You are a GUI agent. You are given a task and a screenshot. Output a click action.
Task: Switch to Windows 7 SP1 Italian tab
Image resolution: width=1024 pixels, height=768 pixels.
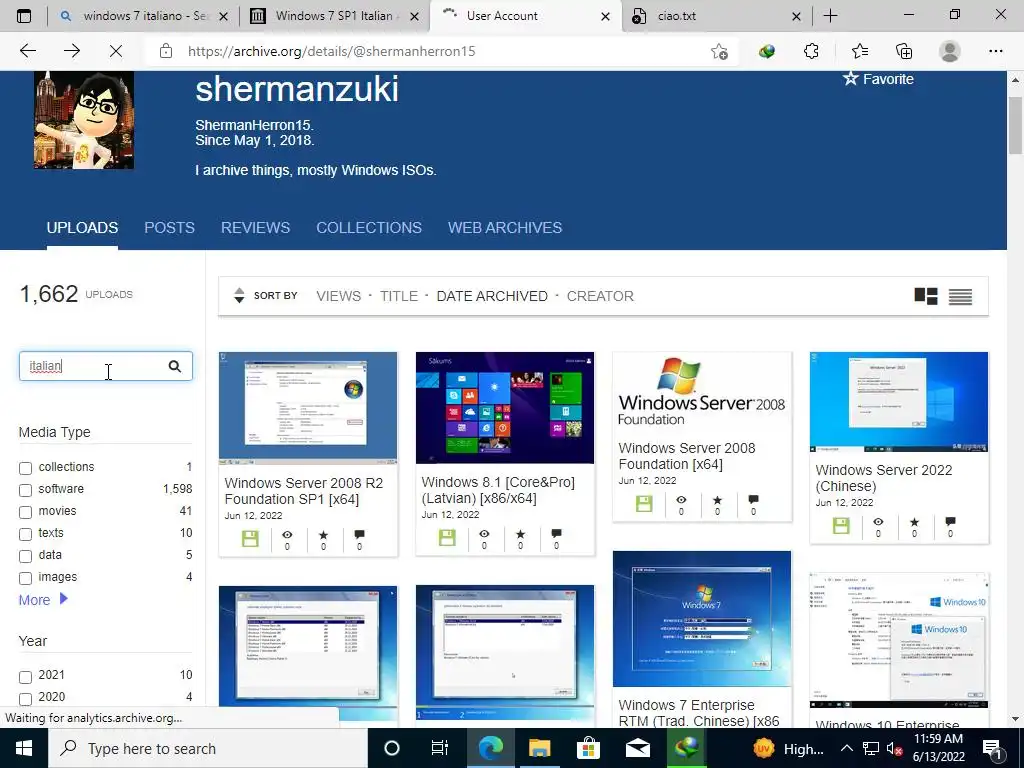334,16
